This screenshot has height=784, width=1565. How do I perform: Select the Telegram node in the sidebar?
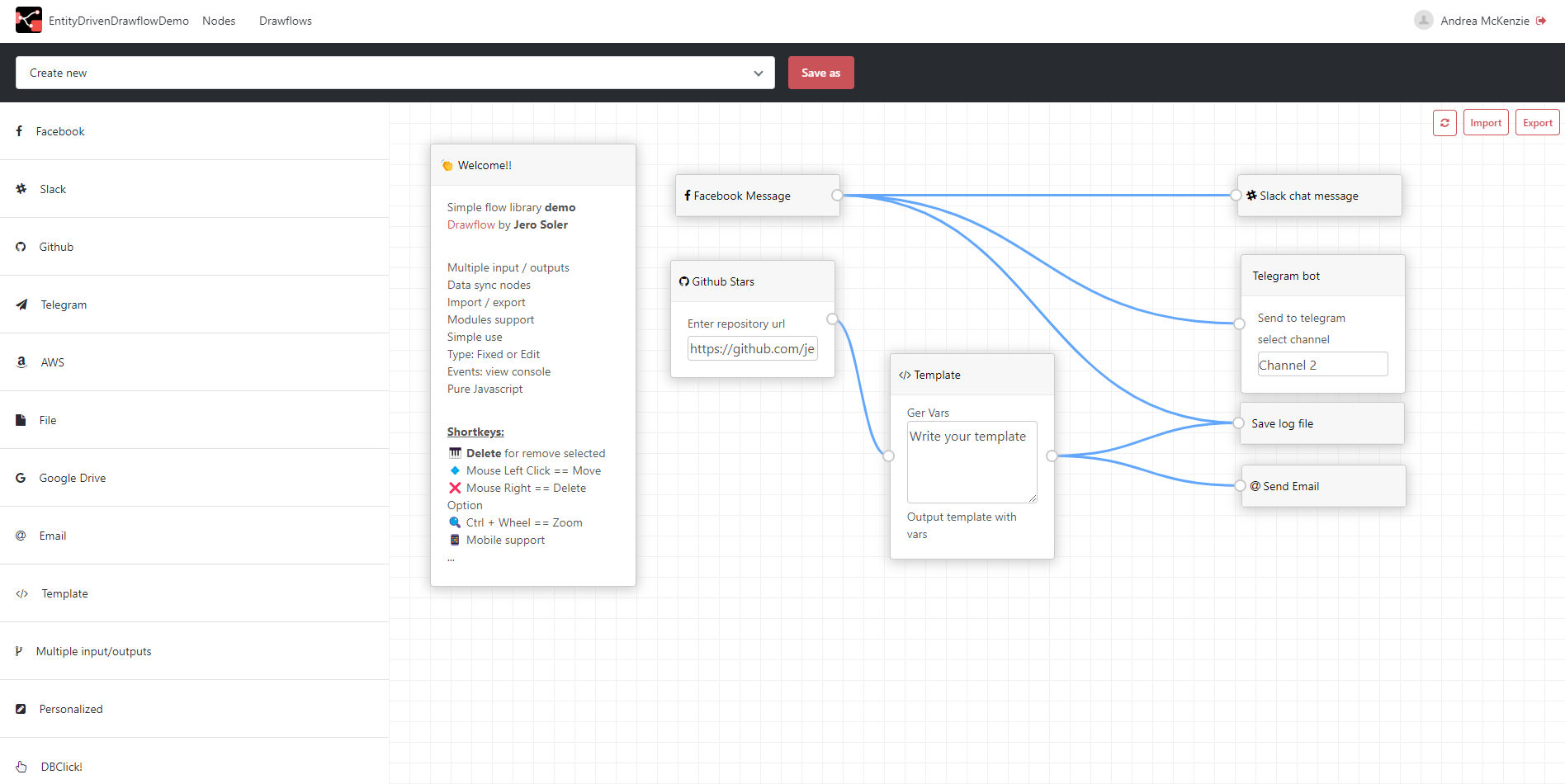64,304
